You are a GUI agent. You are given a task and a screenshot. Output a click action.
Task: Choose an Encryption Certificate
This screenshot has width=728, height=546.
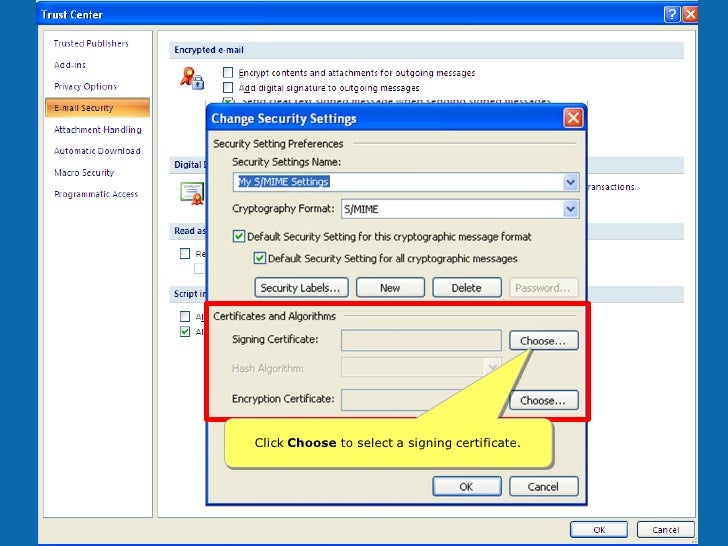543,400
